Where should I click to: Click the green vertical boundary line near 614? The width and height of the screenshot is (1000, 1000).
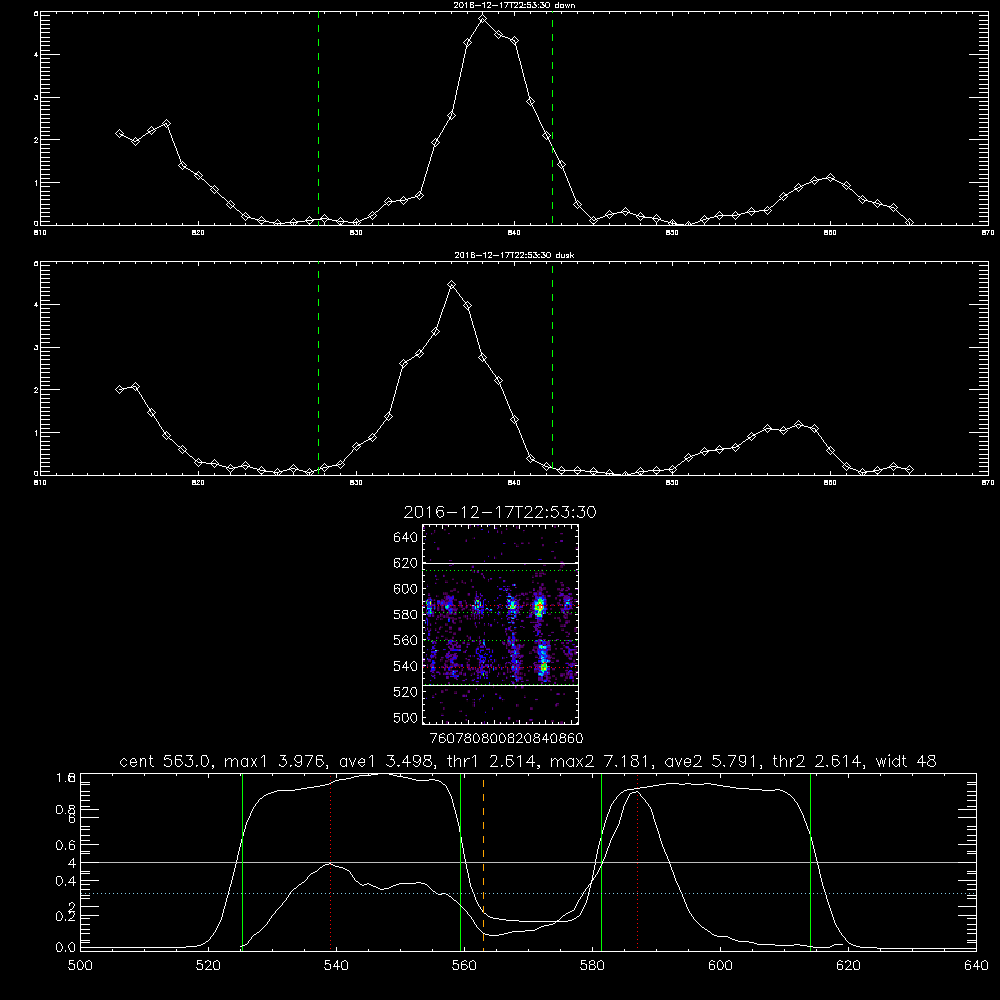811,861
